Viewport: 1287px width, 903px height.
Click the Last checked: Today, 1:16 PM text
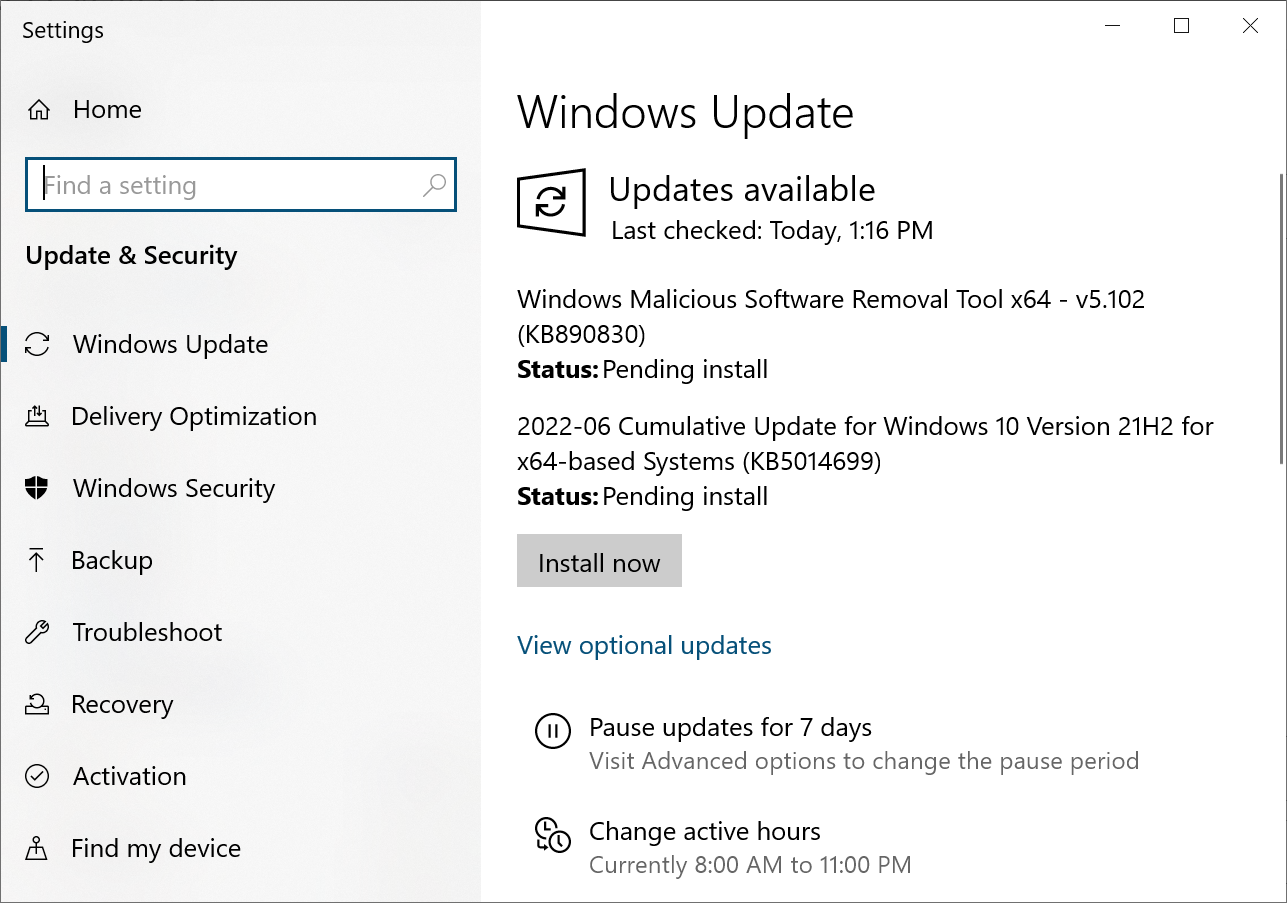coord(772,231)
